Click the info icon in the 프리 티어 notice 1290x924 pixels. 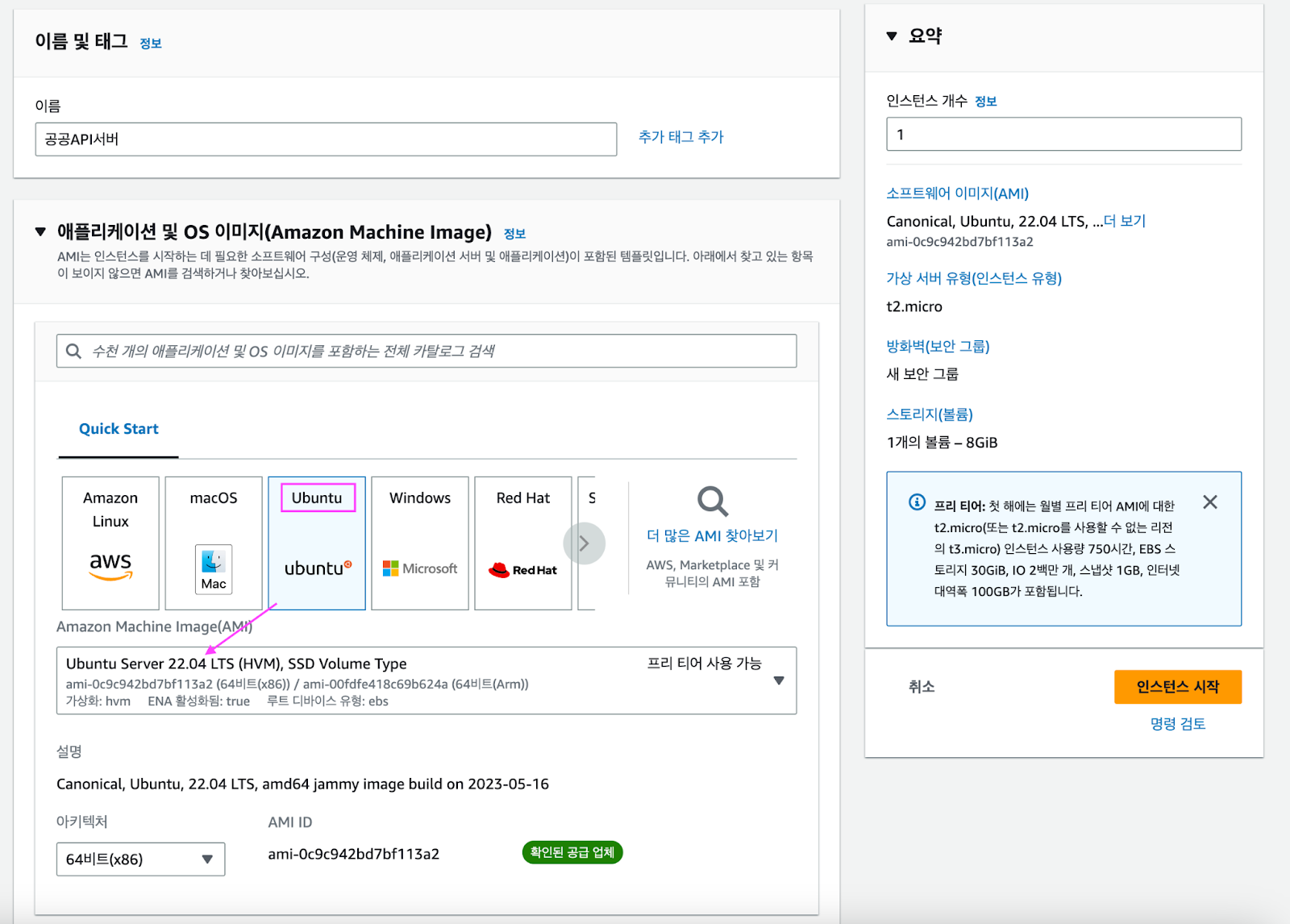[x=917, y=502]
